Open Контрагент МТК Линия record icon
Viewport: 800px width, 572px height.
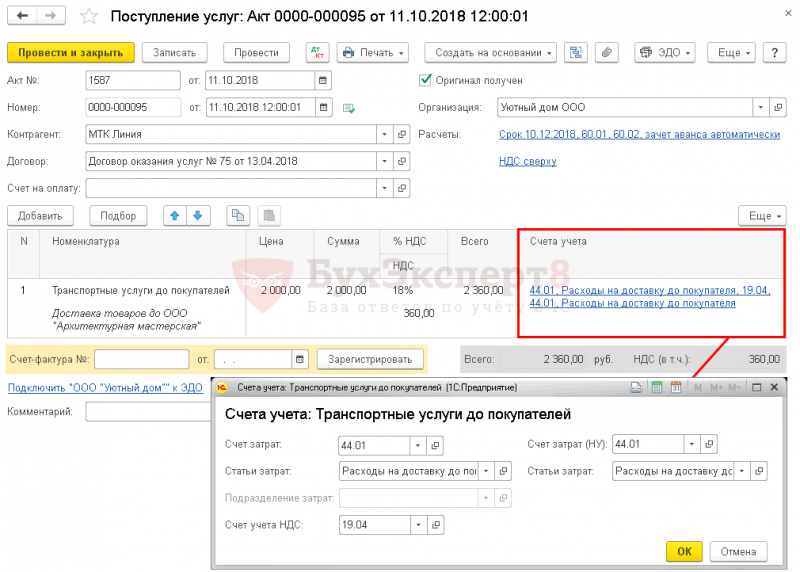tap(402, 134)
